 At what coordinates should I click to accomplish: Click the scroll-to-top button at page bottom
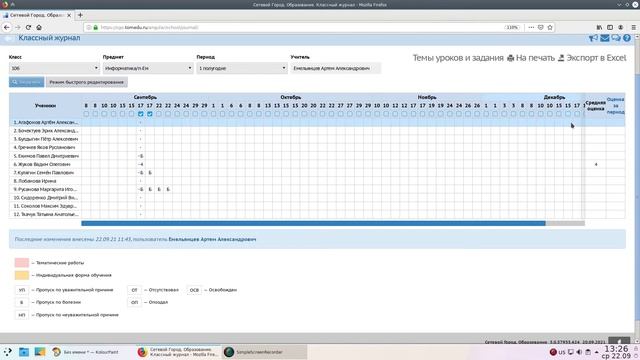coord(619,340)
